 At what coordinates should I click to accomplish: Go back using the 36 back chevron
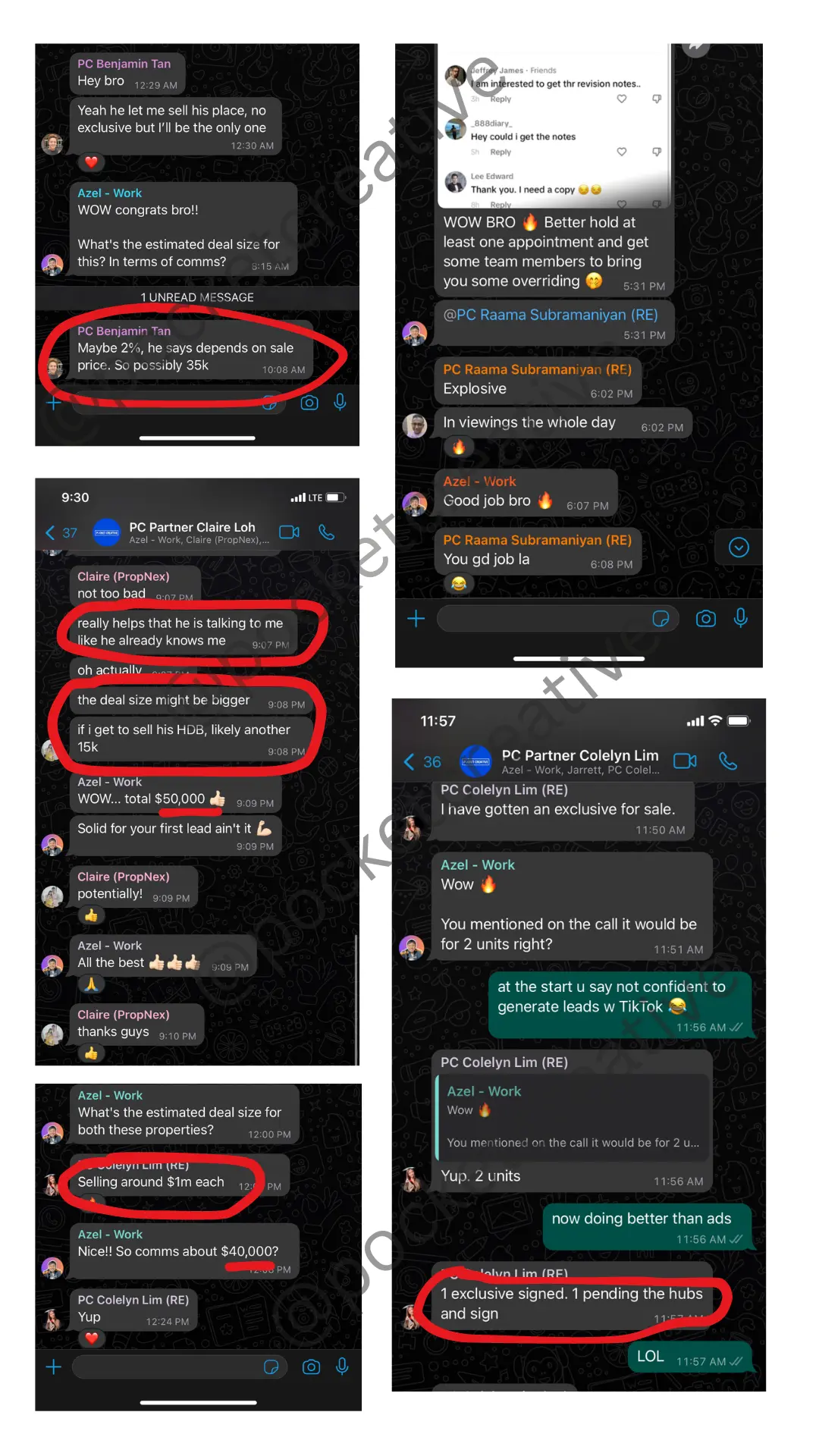pyautogui.click(x=423, y=761)
